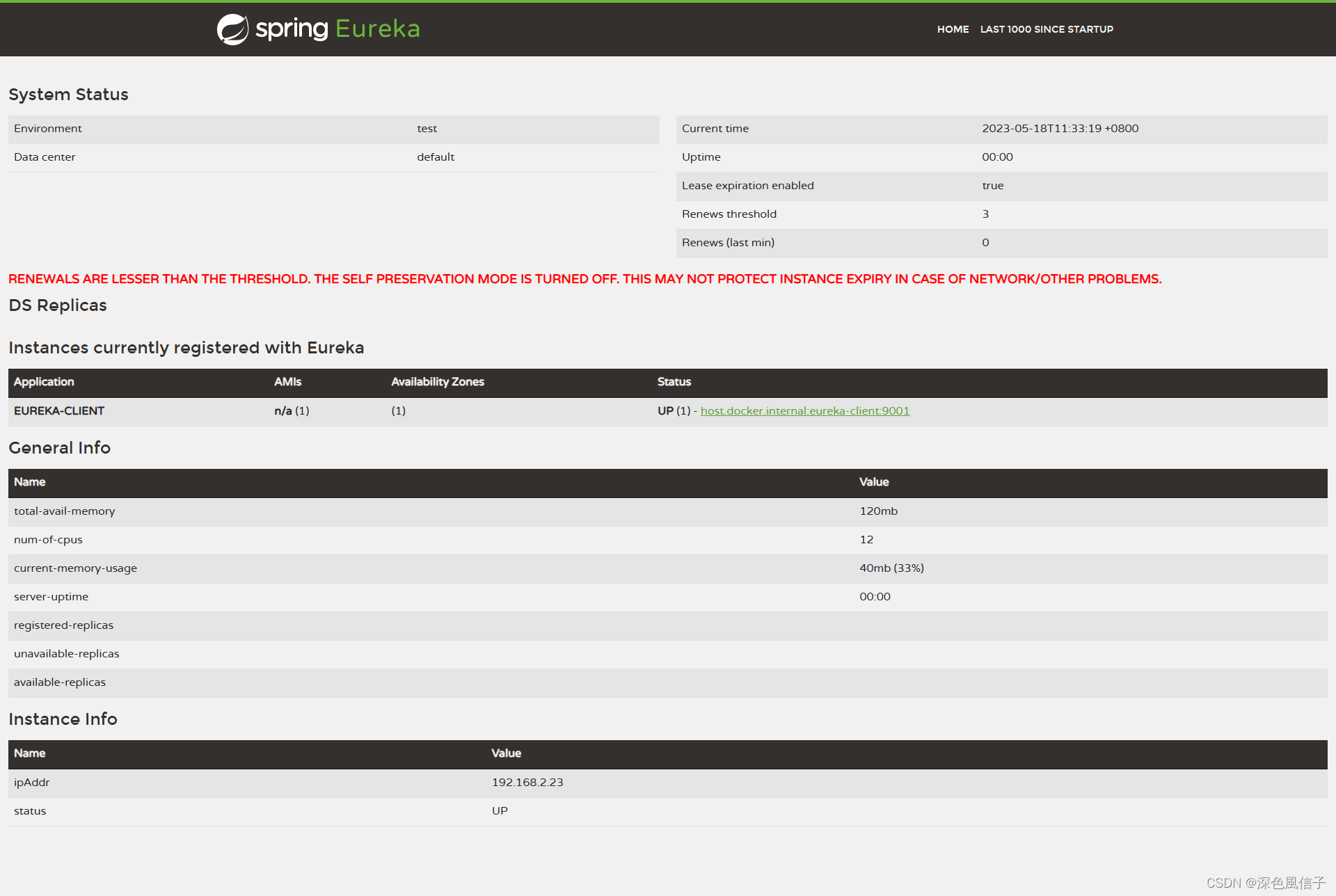Select the timestamp 2023-05-18T11:33:19 +0800
The height and width of the screenshot is (896, 1336).
pos(1060,129)
